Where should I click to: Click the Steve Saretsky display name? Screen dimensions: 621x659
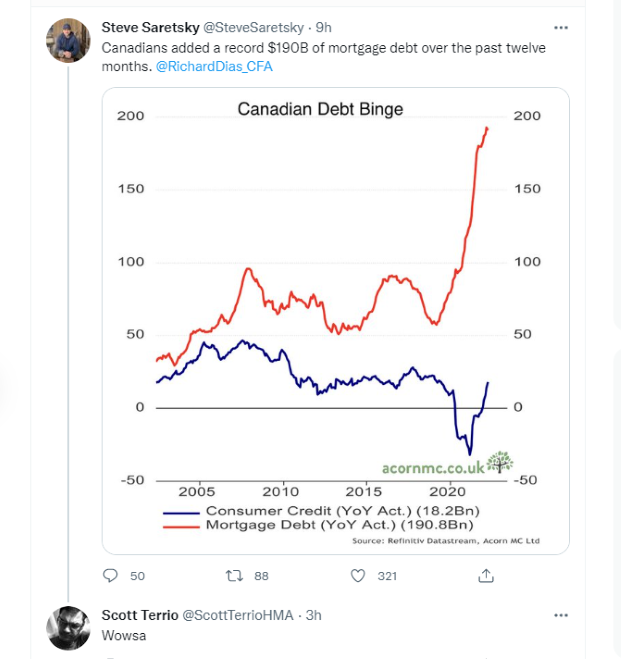point(150,27)
